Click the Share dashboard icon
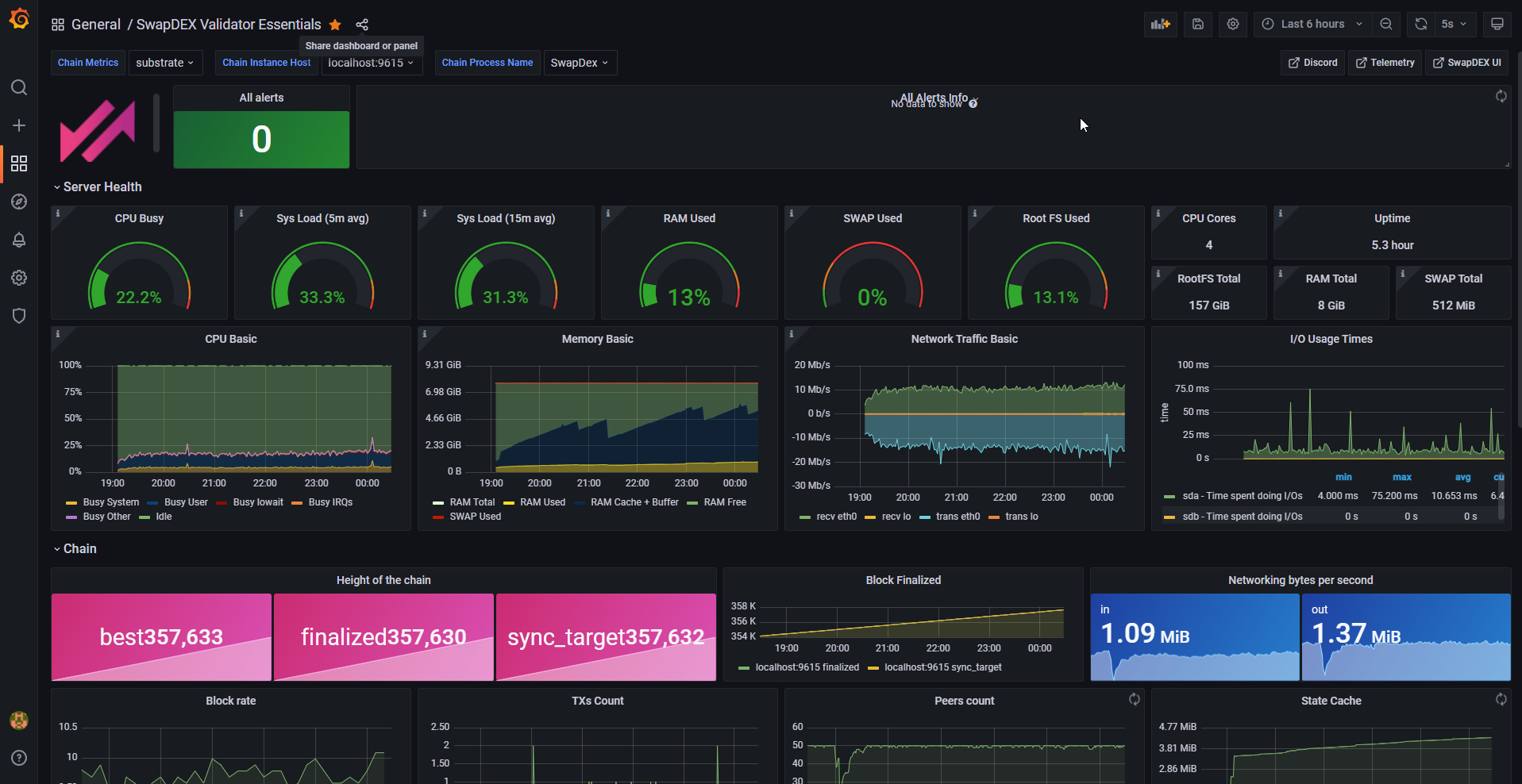 click(362, 25)
